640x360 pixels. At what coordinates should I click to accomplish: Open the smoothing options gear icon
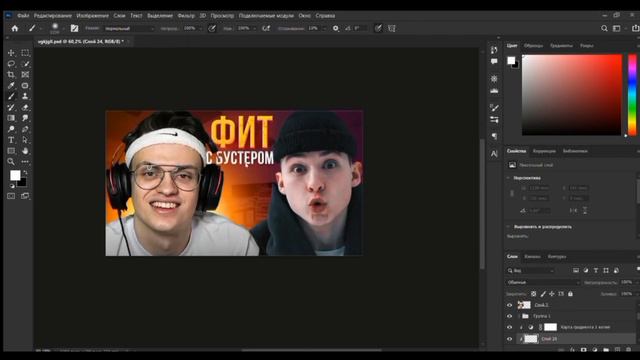pyautogui.click(x=336, y=28)
